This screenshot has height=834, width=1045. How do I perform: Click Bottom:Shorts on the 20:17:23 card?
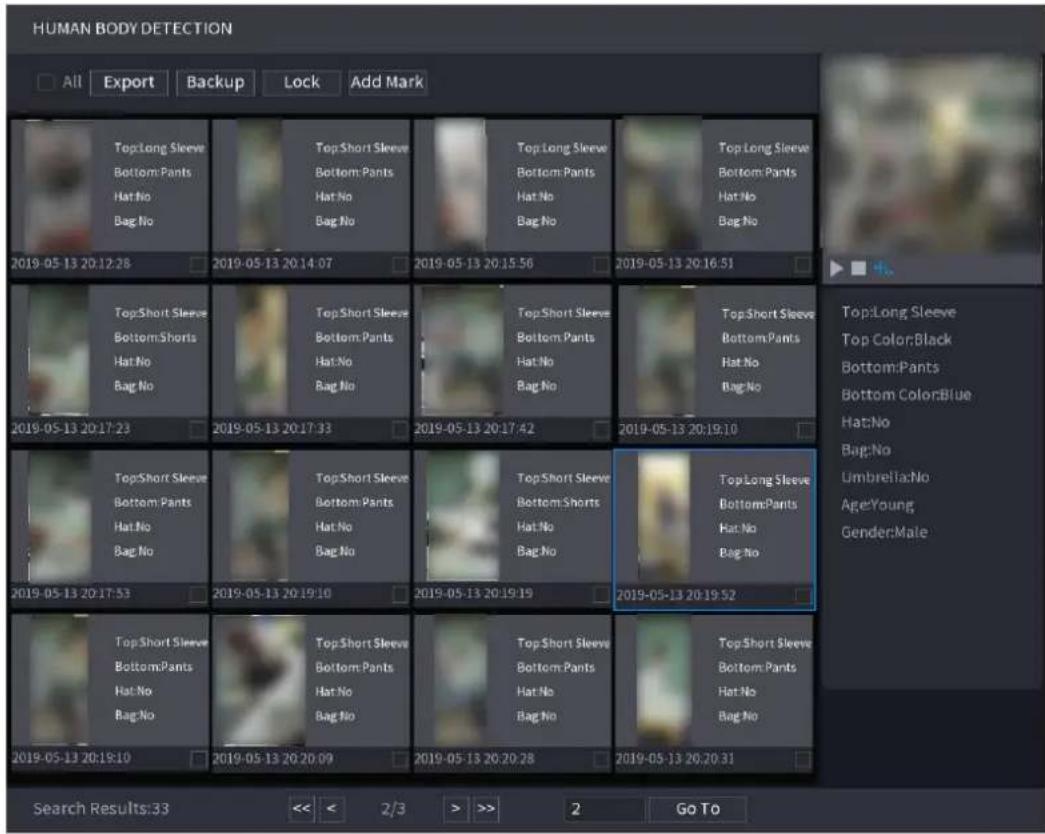point(155,337)
